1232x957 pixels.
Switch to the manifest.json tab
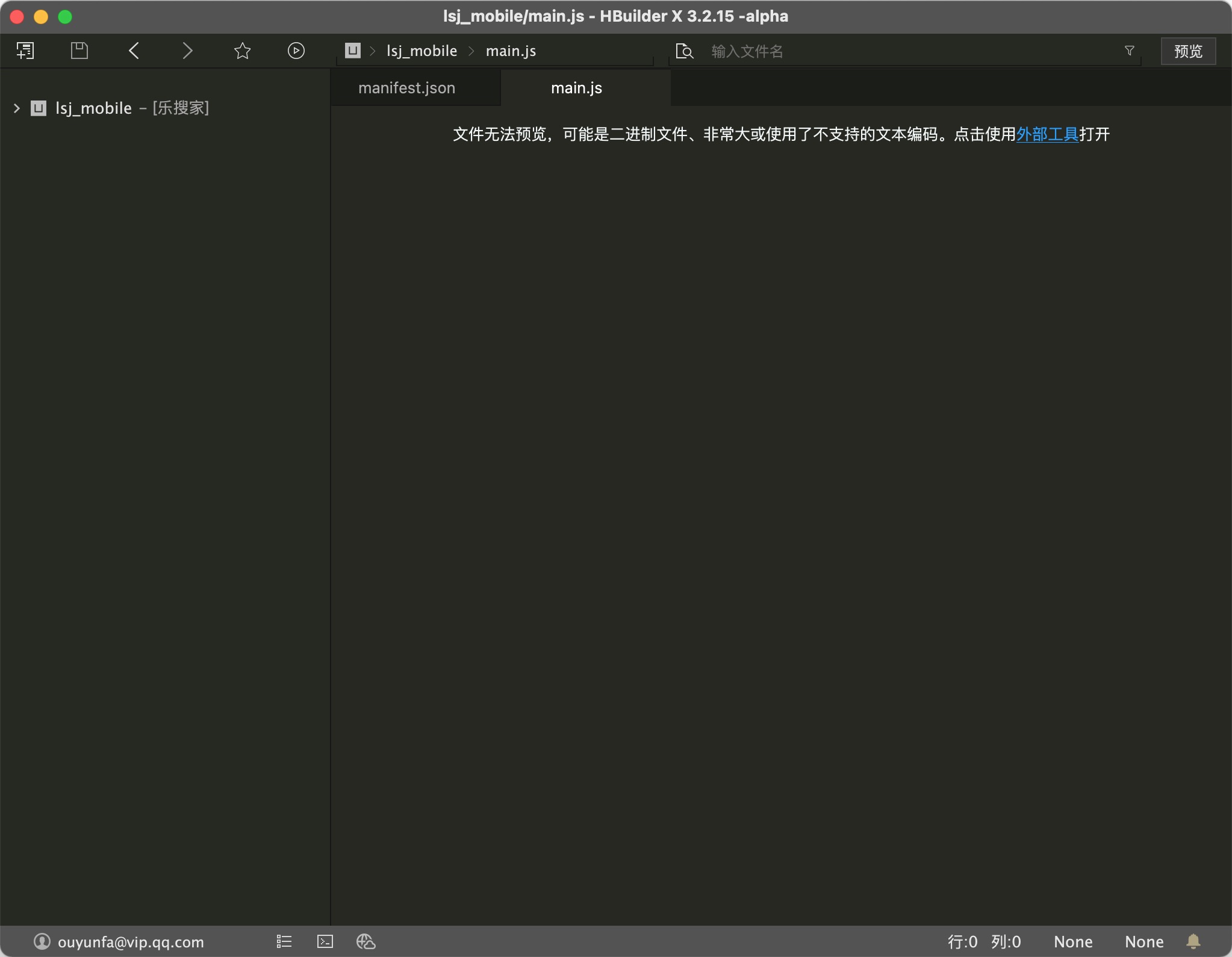coord(407,88)
